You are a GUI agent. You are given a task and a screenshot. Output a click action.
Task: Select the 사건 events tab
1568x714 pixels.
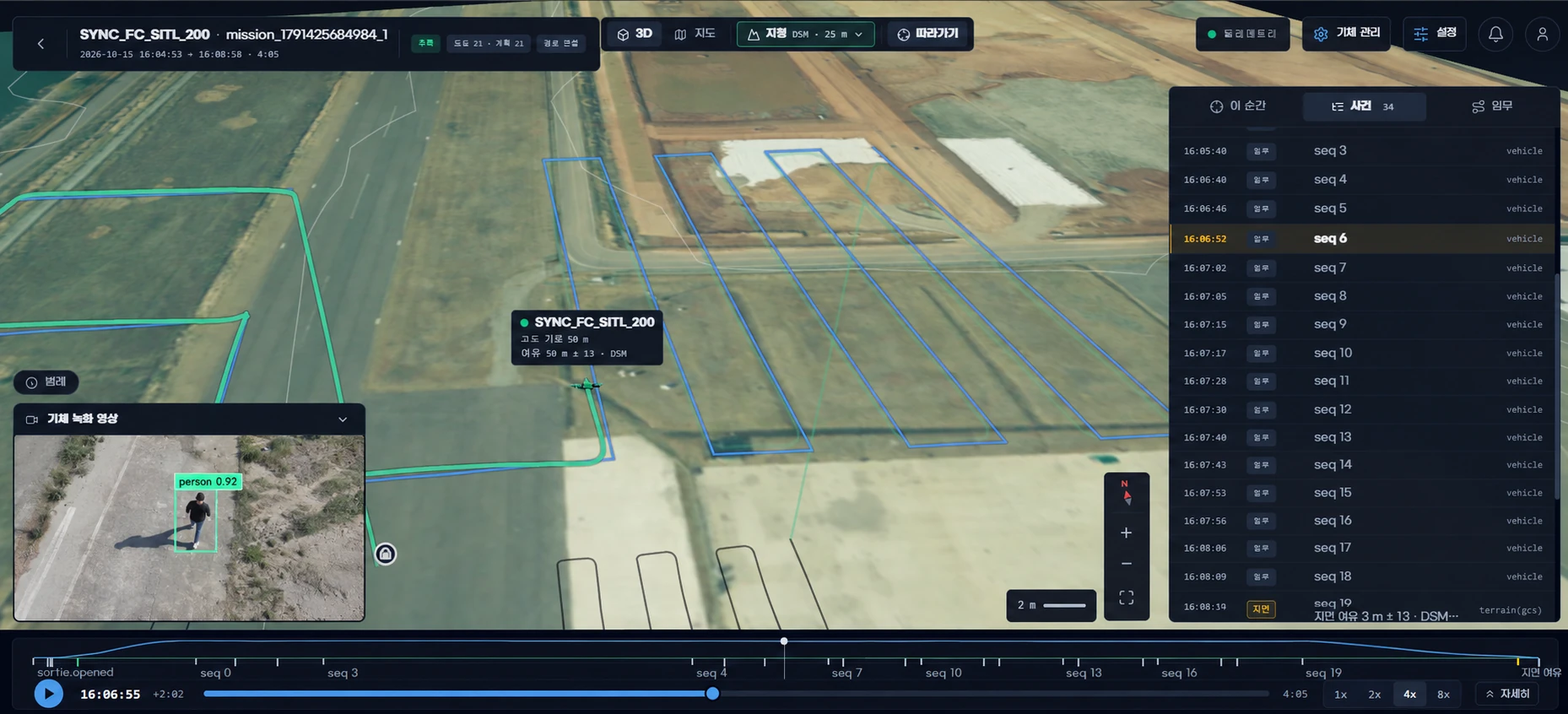(x=1364, y=106)
